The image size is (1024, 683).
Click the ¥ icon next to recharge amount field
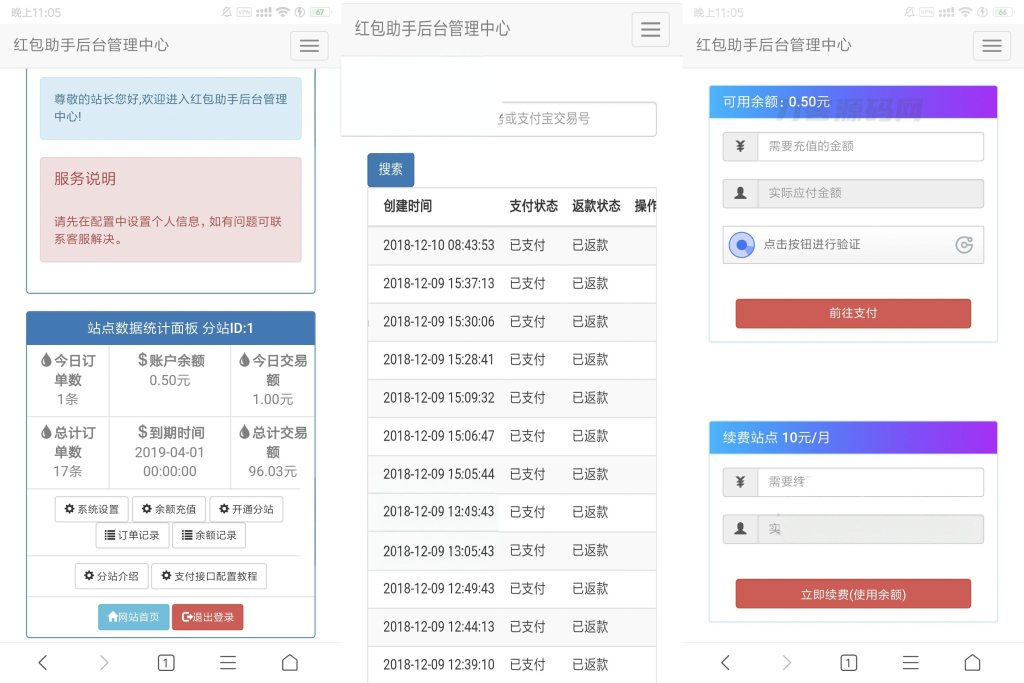(x=739, y=146)
